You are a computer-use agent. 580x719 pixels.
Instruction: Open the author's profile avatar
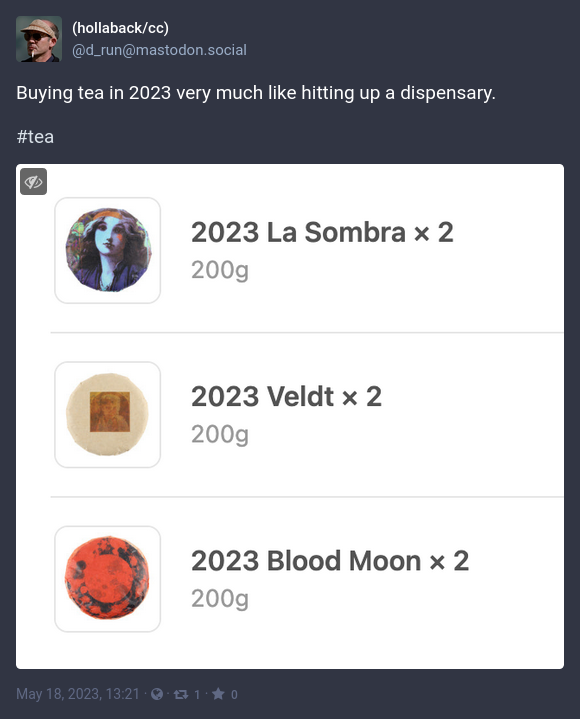tap(39, 39)
